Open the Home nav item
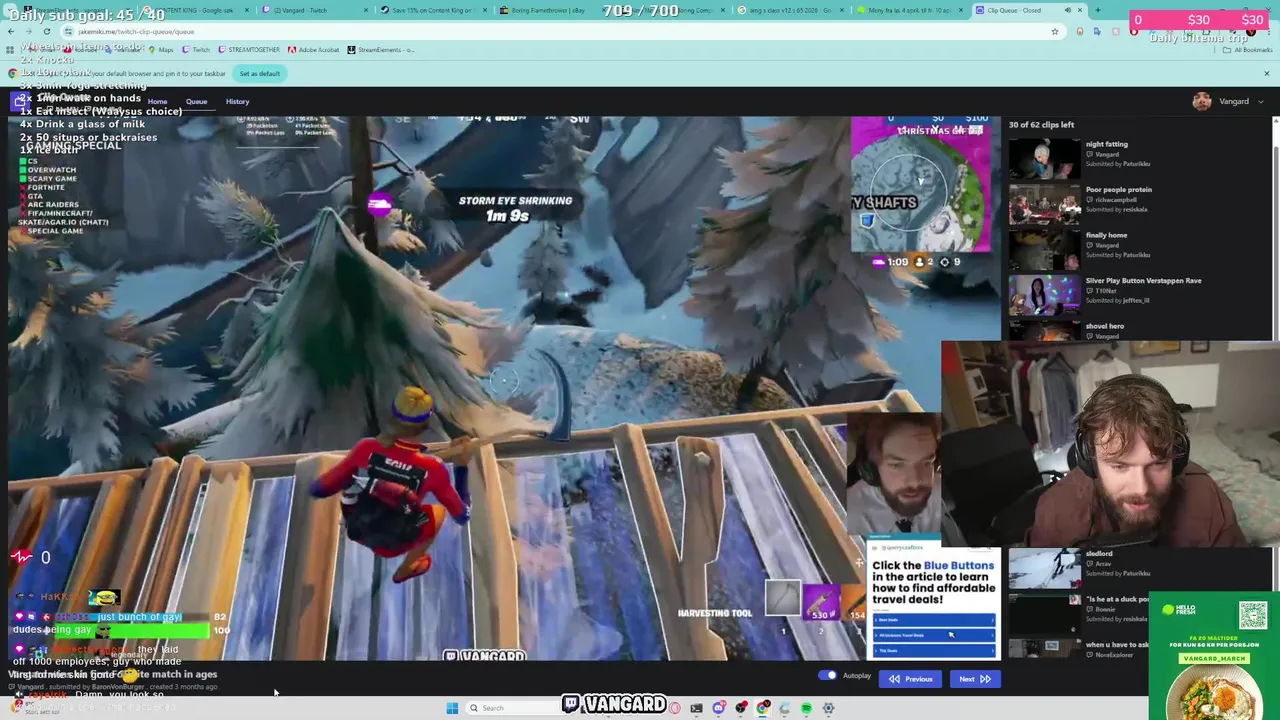The height and width of the screenshot is (720, 1280). pos(157,101)
